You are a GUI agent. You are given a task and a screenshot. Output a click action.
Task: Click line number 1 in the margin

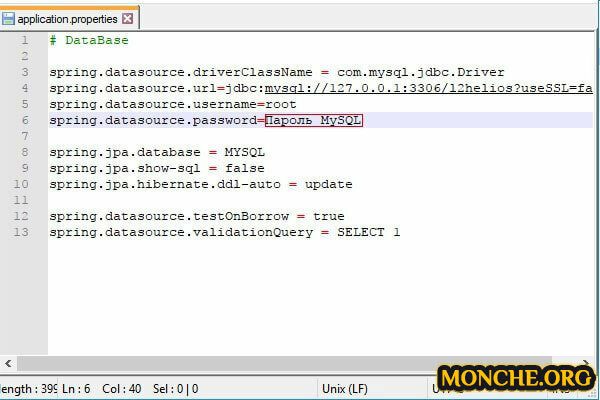(23, 40)
